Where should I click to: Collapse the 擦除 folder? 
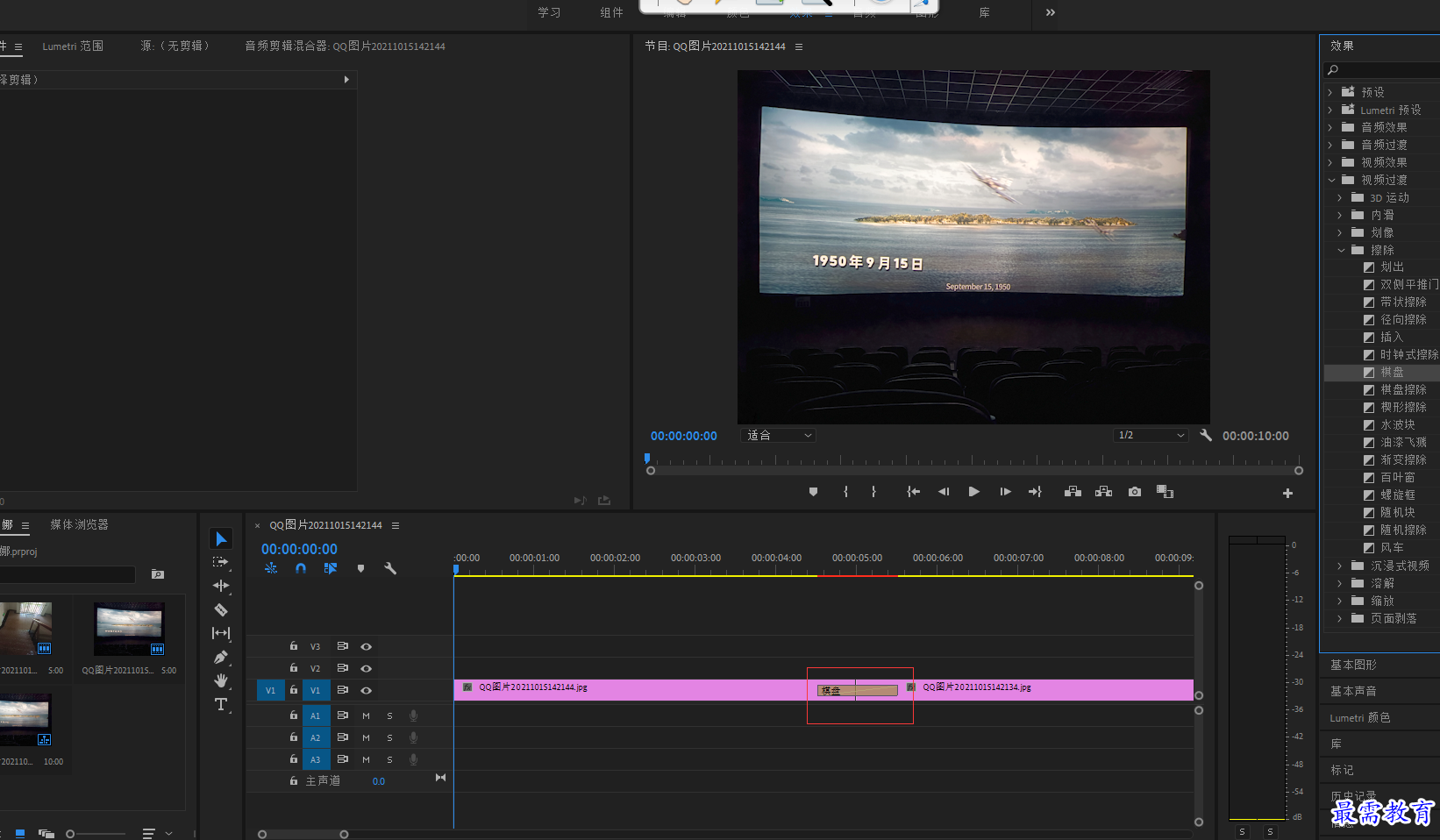pyautogui.click(x=1341, y=250)
